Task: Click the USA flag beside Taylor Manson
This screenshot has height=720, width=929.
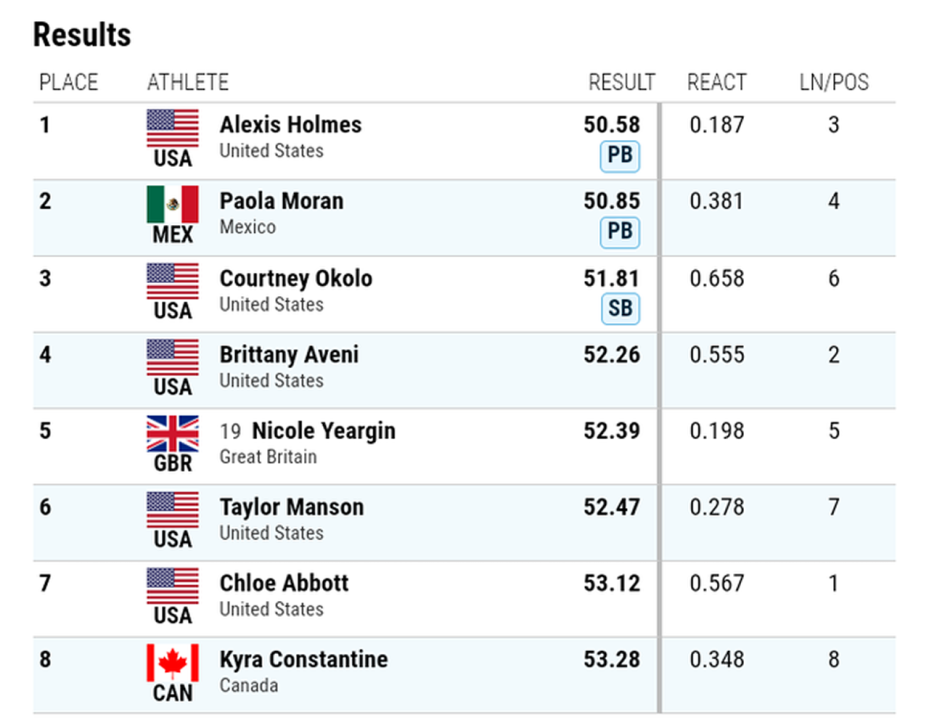Action: [x=173, y=510]
